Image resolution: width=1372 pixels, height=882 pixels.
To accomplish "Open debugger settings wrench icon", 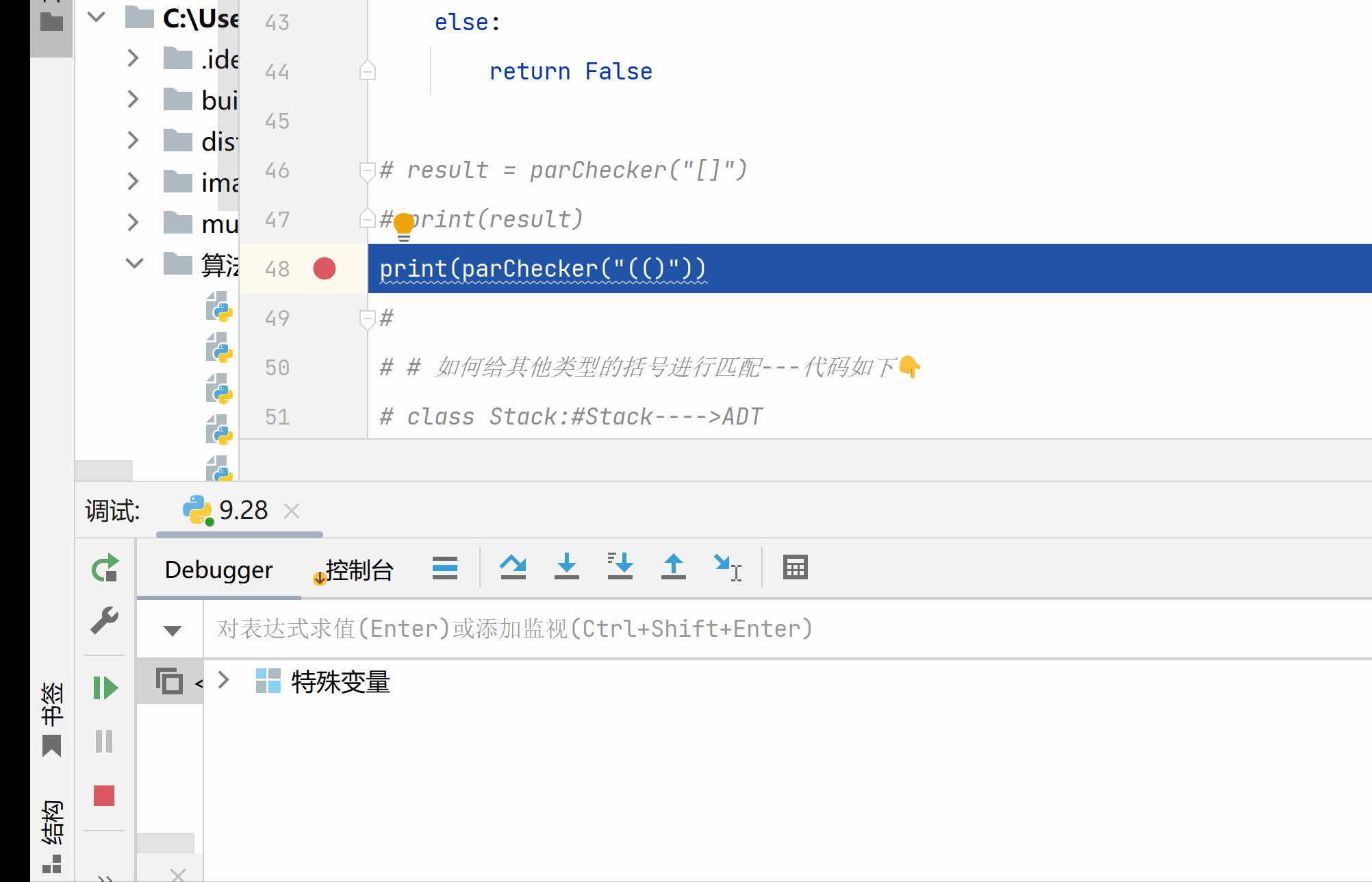I will tap(105, 620).
